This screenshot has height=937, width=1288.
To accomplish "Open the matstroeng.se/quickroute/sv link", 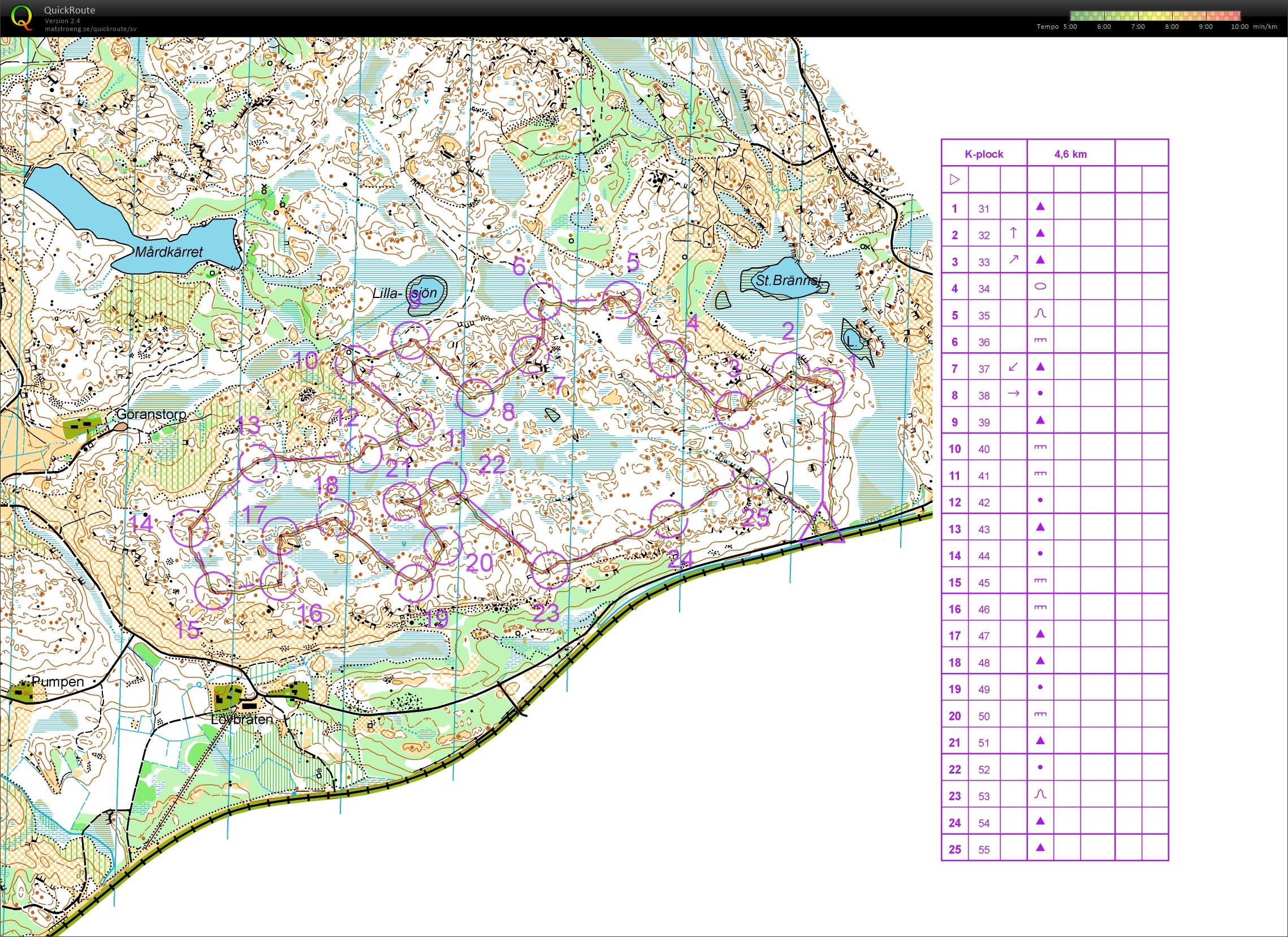I will [90, 29].
